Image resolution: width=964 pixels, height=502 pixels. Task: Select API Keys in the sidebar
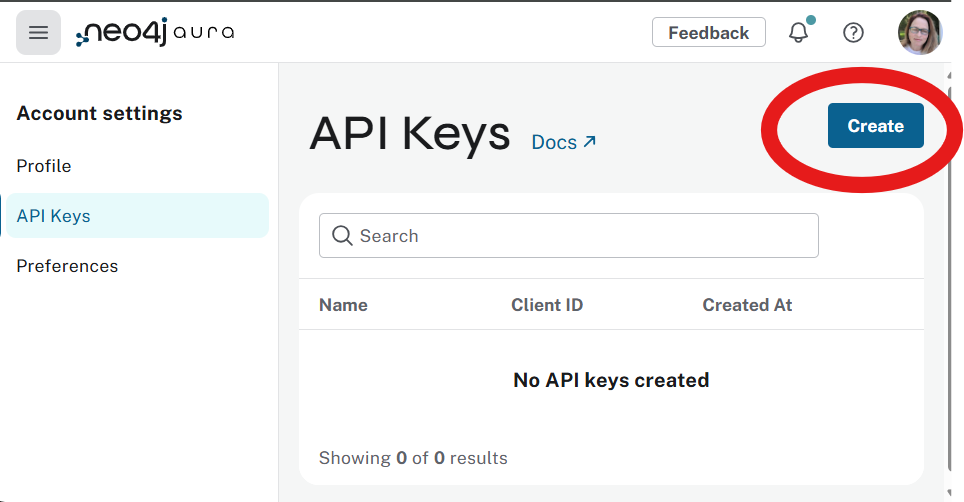138,216
